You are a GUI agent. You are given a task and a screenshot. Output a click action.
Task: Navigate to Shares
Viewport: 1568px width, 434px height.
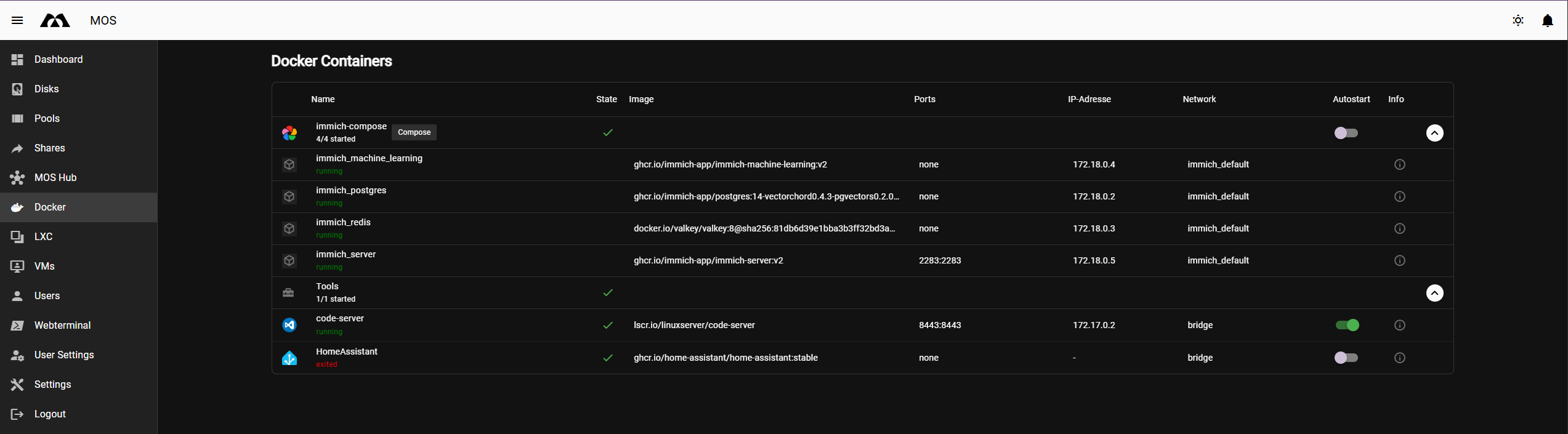(x=78, y=148)
